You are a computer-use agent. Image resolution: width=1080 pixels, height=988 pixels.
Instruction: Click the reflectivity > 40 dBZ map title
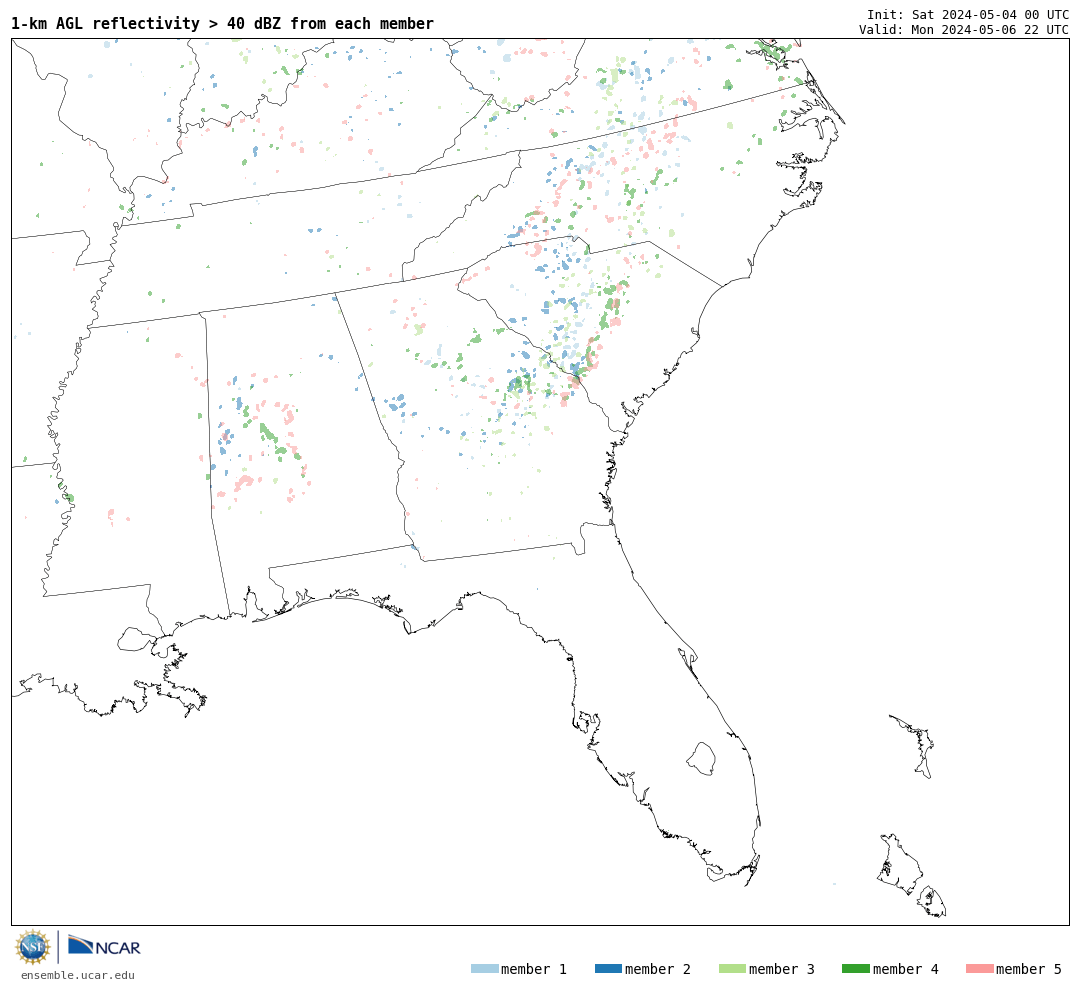click(x=222, y=23)
